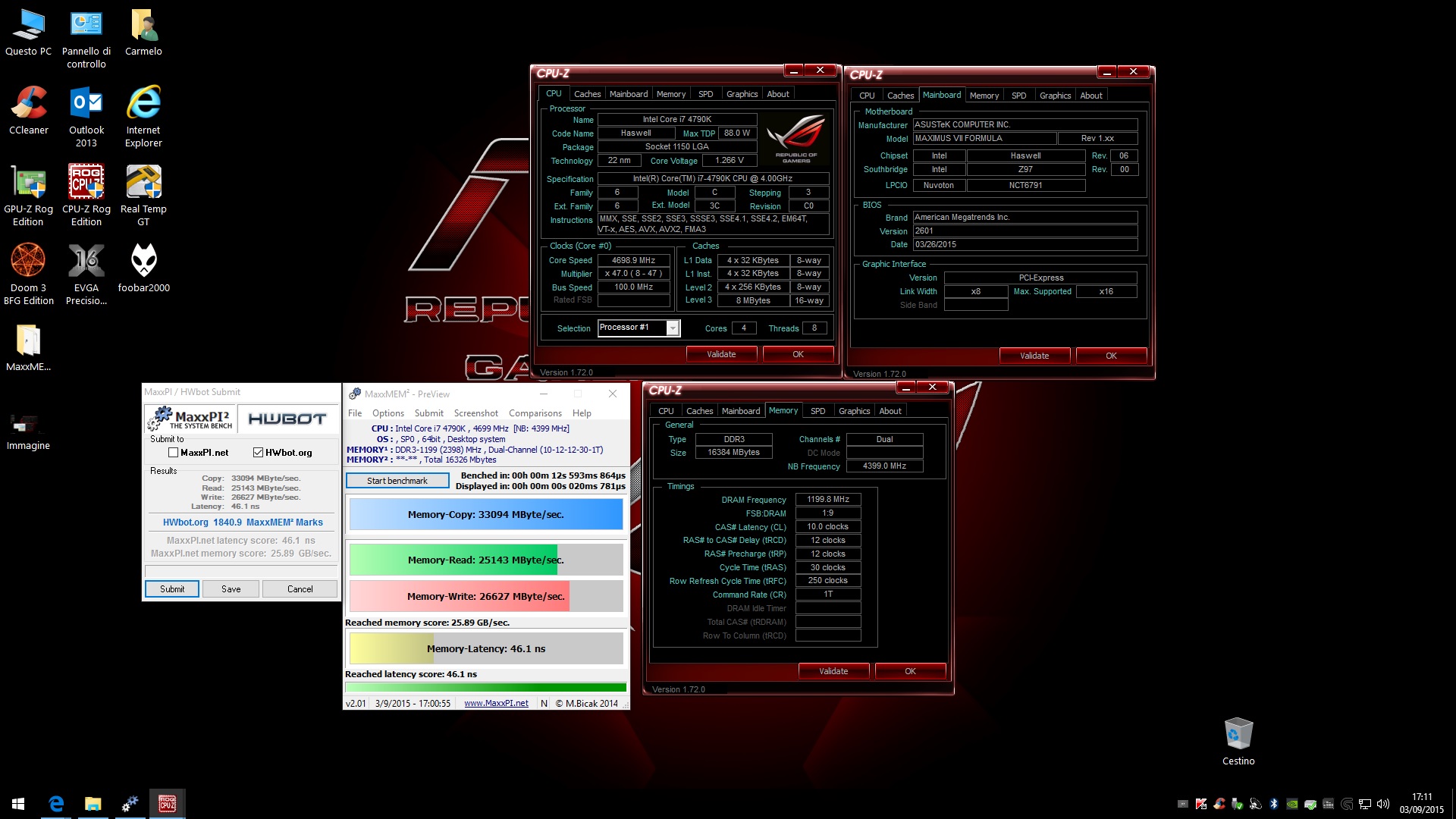Click the safely remove hardware tray icon
The height and width of the screenshot is (819, 1456).
tap(1237, 804)
